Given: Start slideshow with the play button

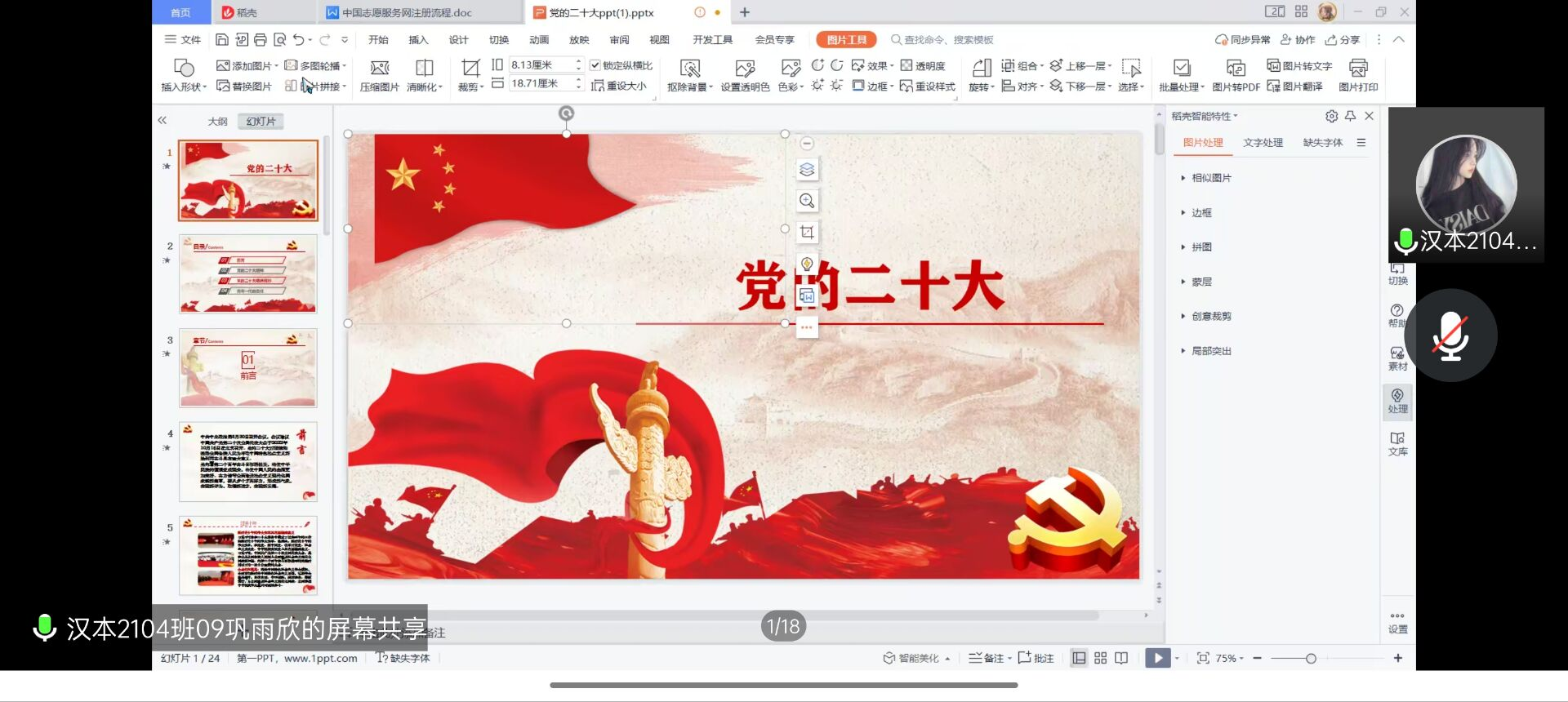Looking at the screenshot, I should pos(1157,658).
